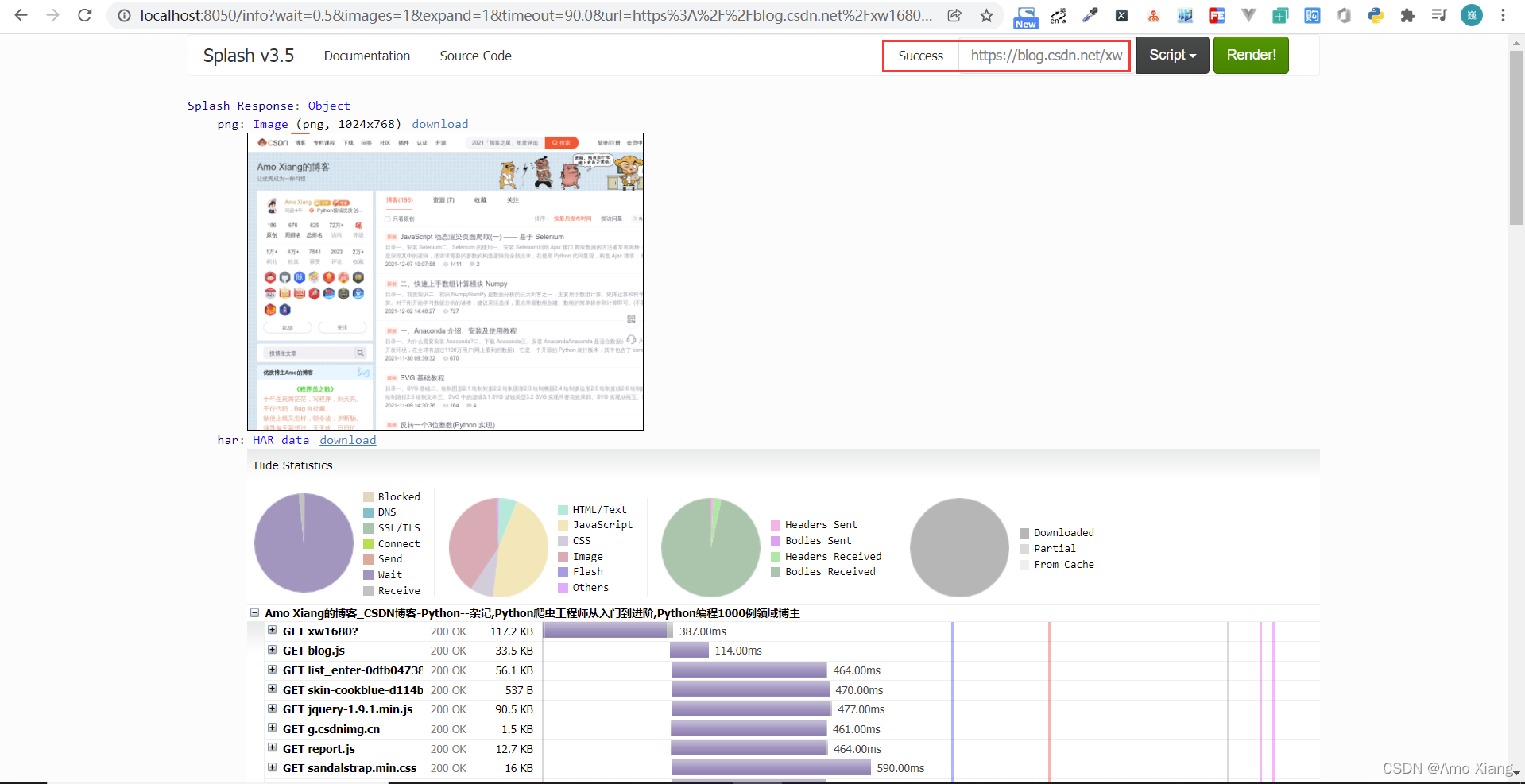Go back to the previous page
This screenshot has width=1525, height=784.
[x=21, y=15]
